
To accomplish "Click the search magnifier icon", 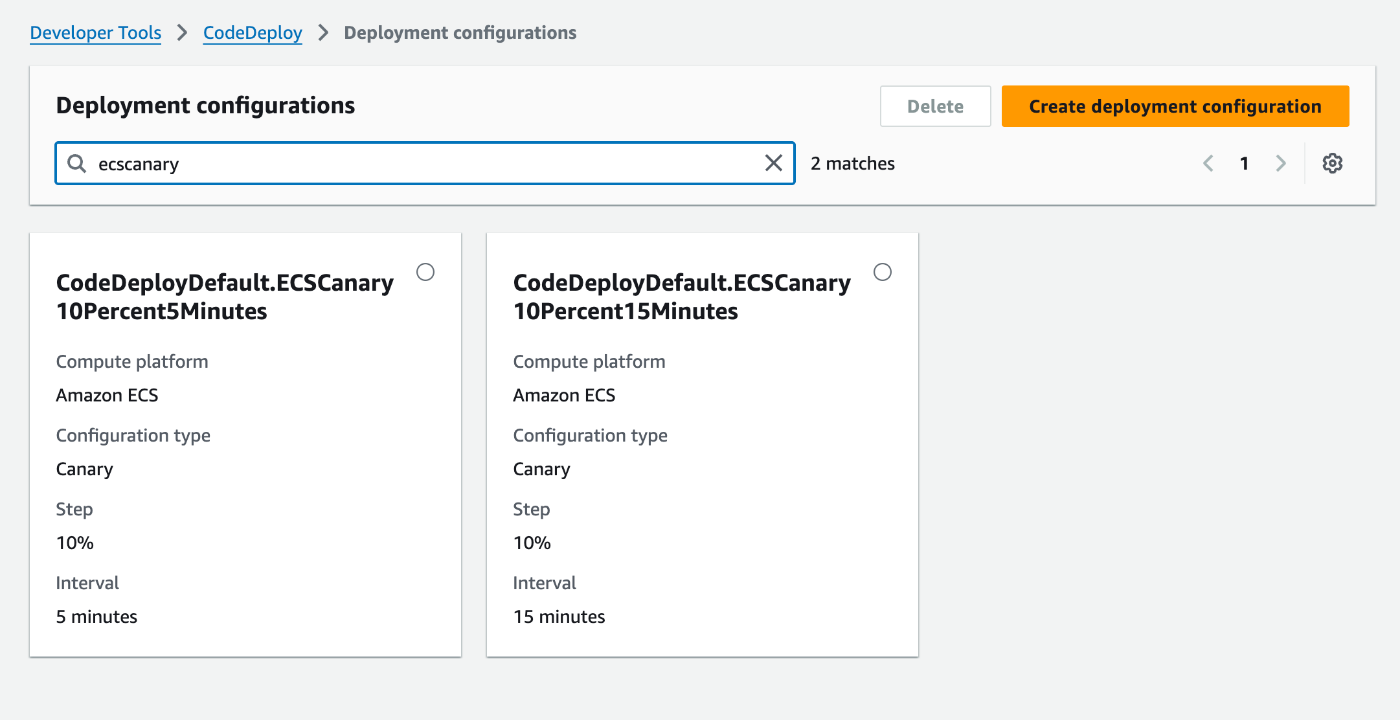I will coord(76,163).
